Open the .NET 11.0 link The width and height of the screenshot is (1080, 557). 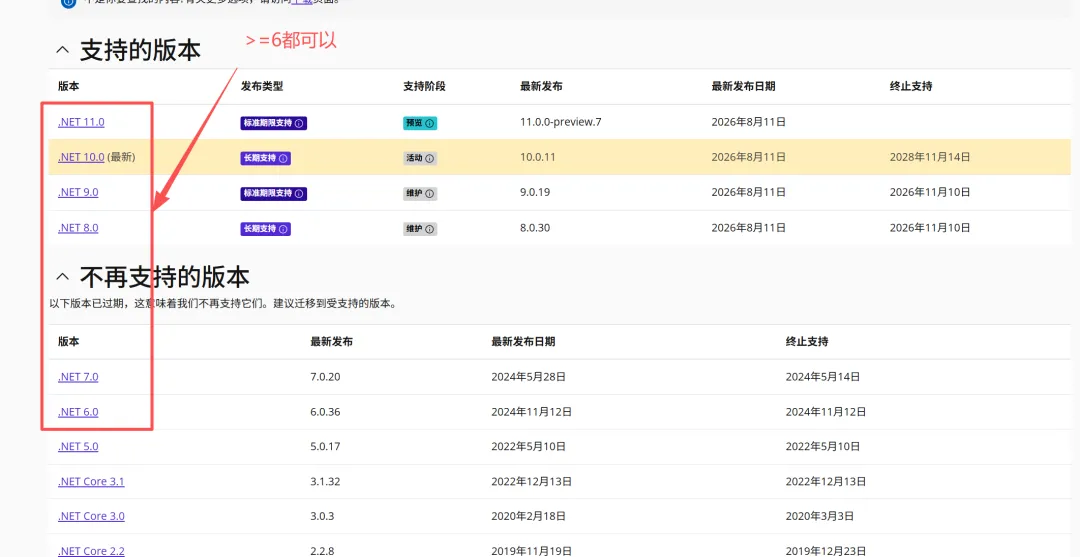click(81, 123)
